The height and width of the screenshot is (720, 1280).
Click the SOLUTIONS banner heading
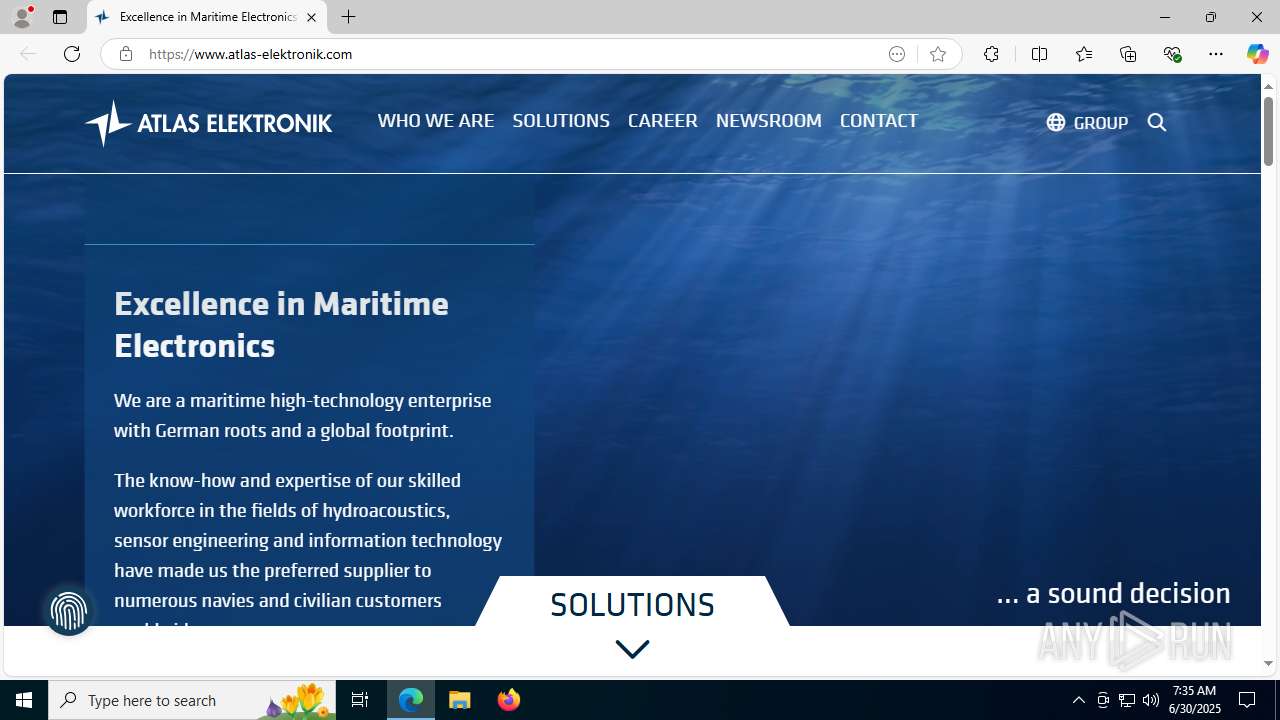click(x=632, y=604)
